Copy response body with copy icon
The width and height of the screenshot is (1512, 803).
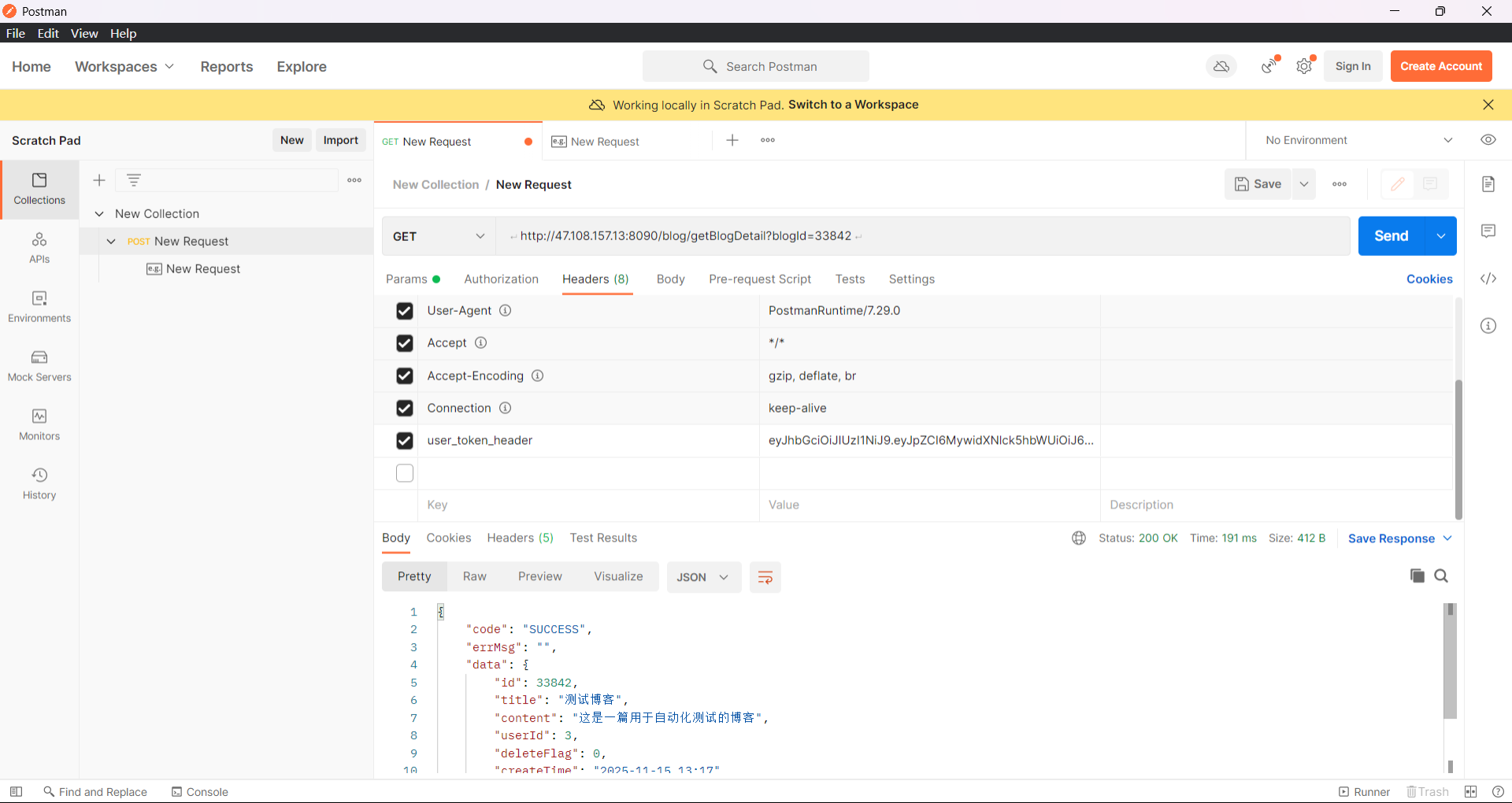click(x=1417, y=575)
